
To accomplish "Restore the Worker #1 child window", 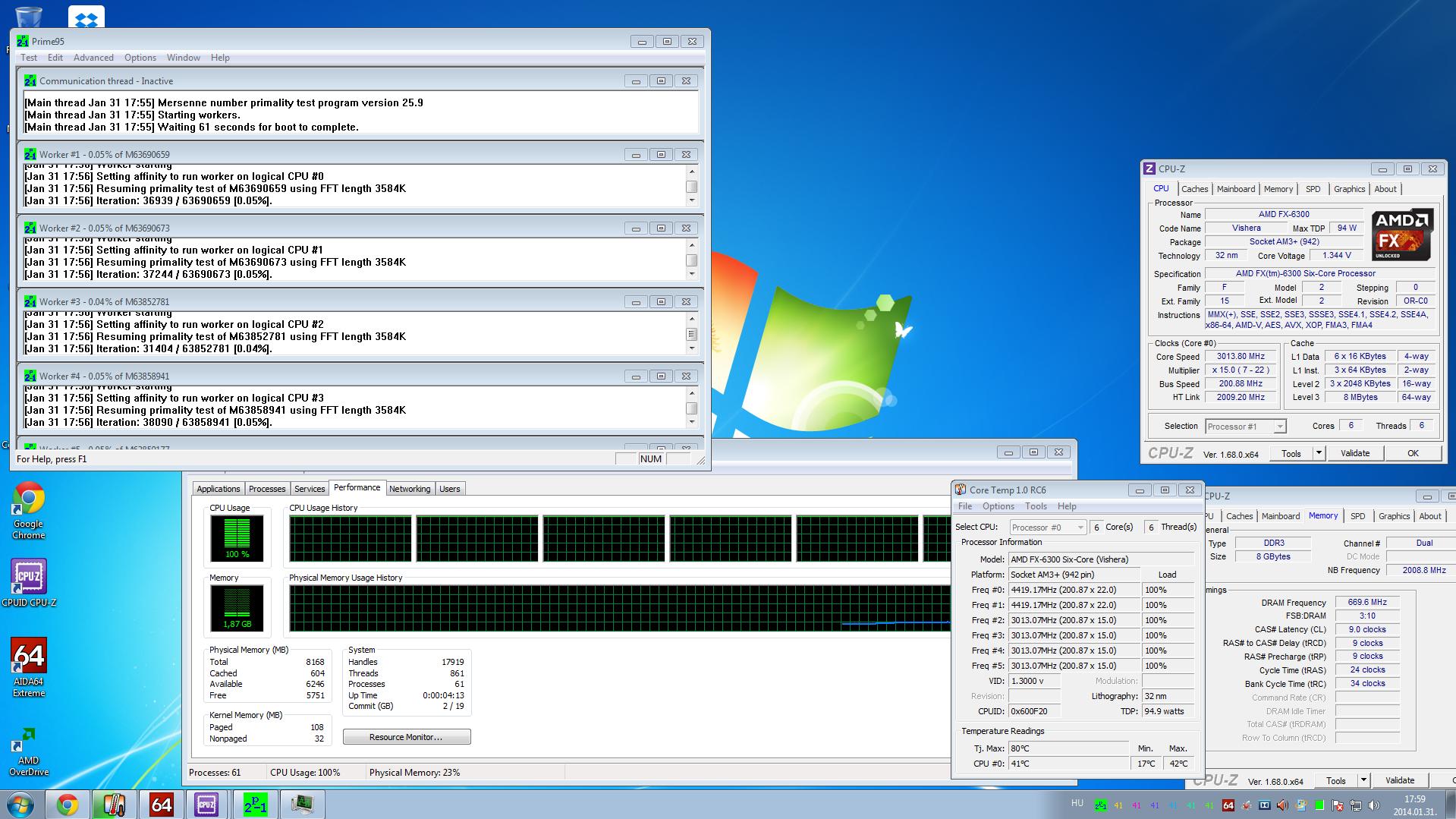I will click(661, 154).
